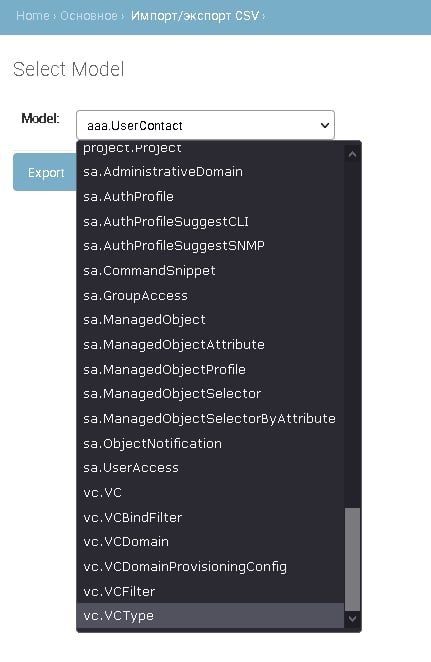Select sa.AdministrativeDomain option

point(210,172)
